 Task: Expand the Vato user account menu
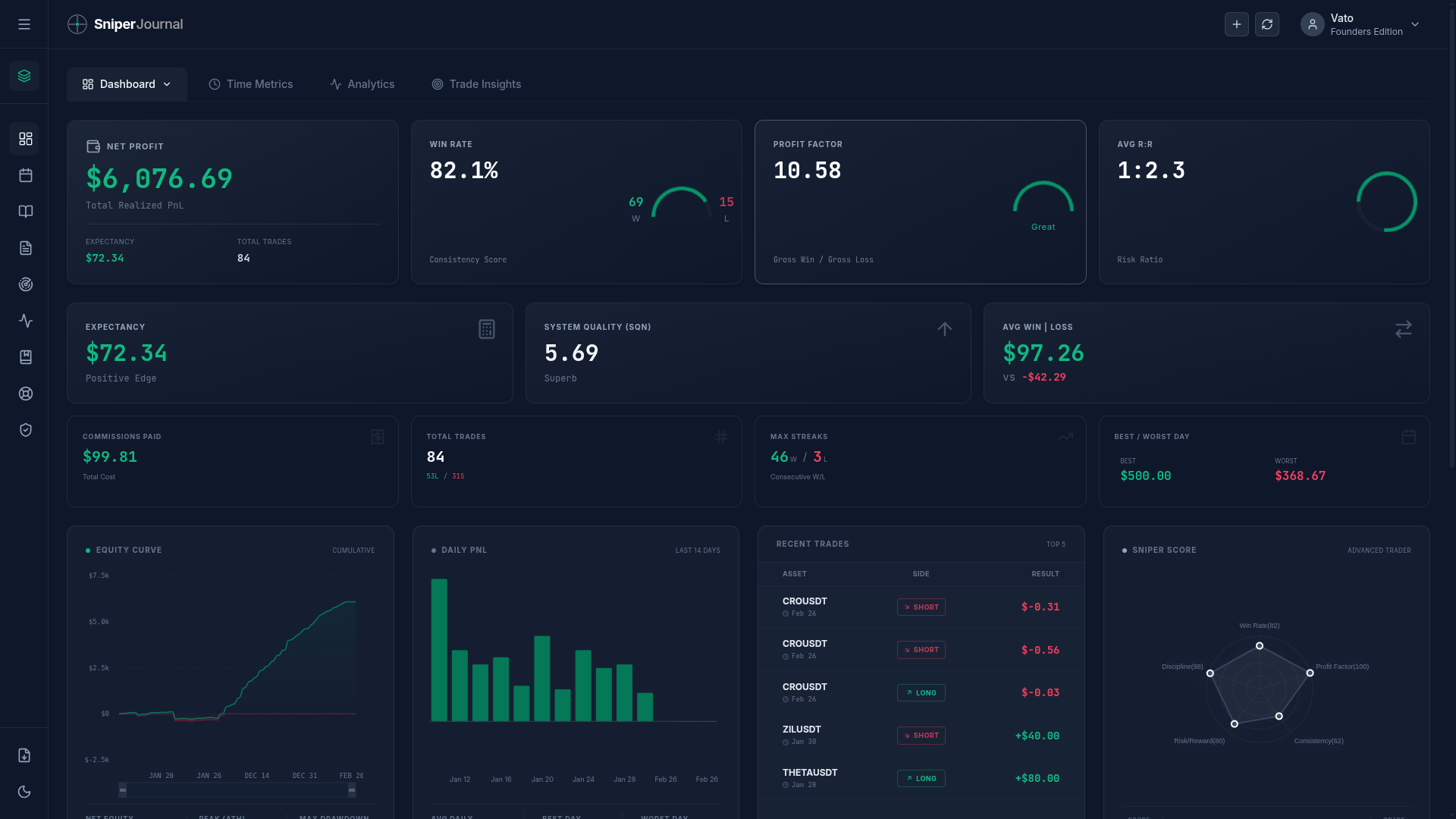pos(1360,24)
